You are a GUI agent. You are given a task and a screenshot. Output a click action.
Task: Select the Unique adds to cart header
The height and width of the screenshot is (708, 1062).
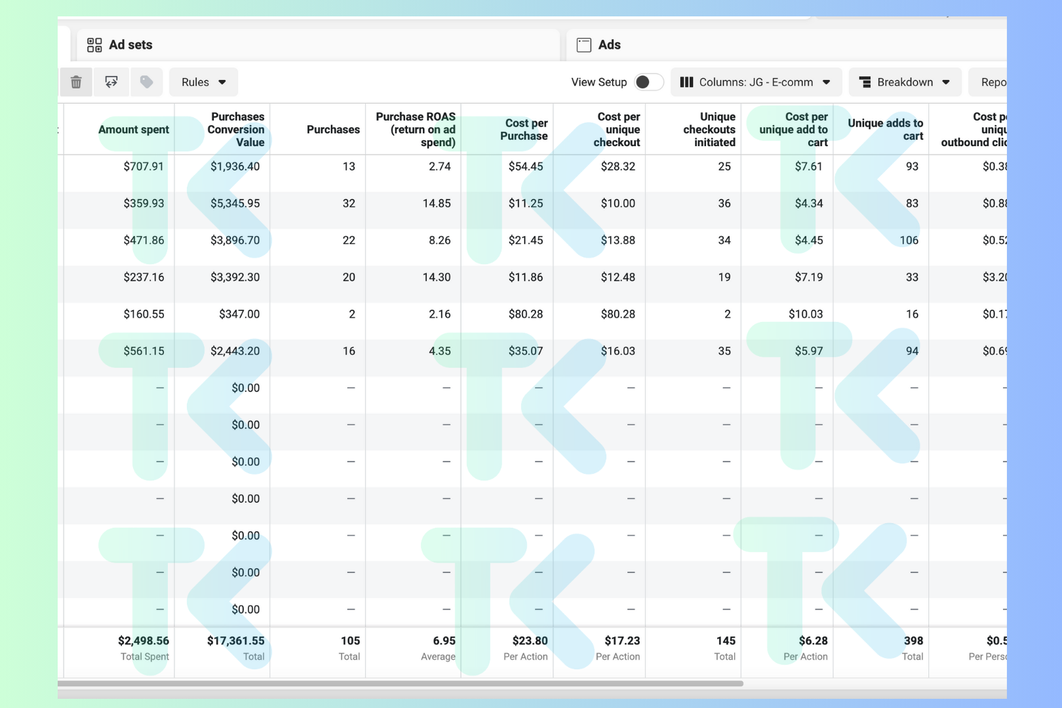(x=885, y=130)
